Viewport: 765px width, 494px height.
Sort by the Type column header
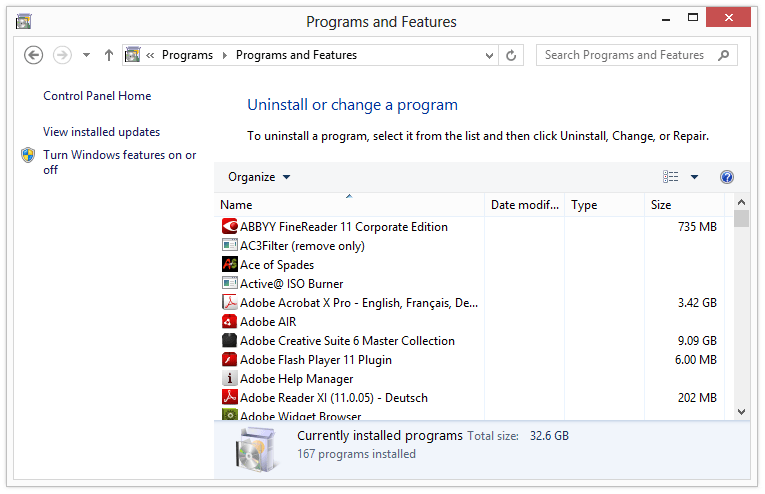point(604,205)
